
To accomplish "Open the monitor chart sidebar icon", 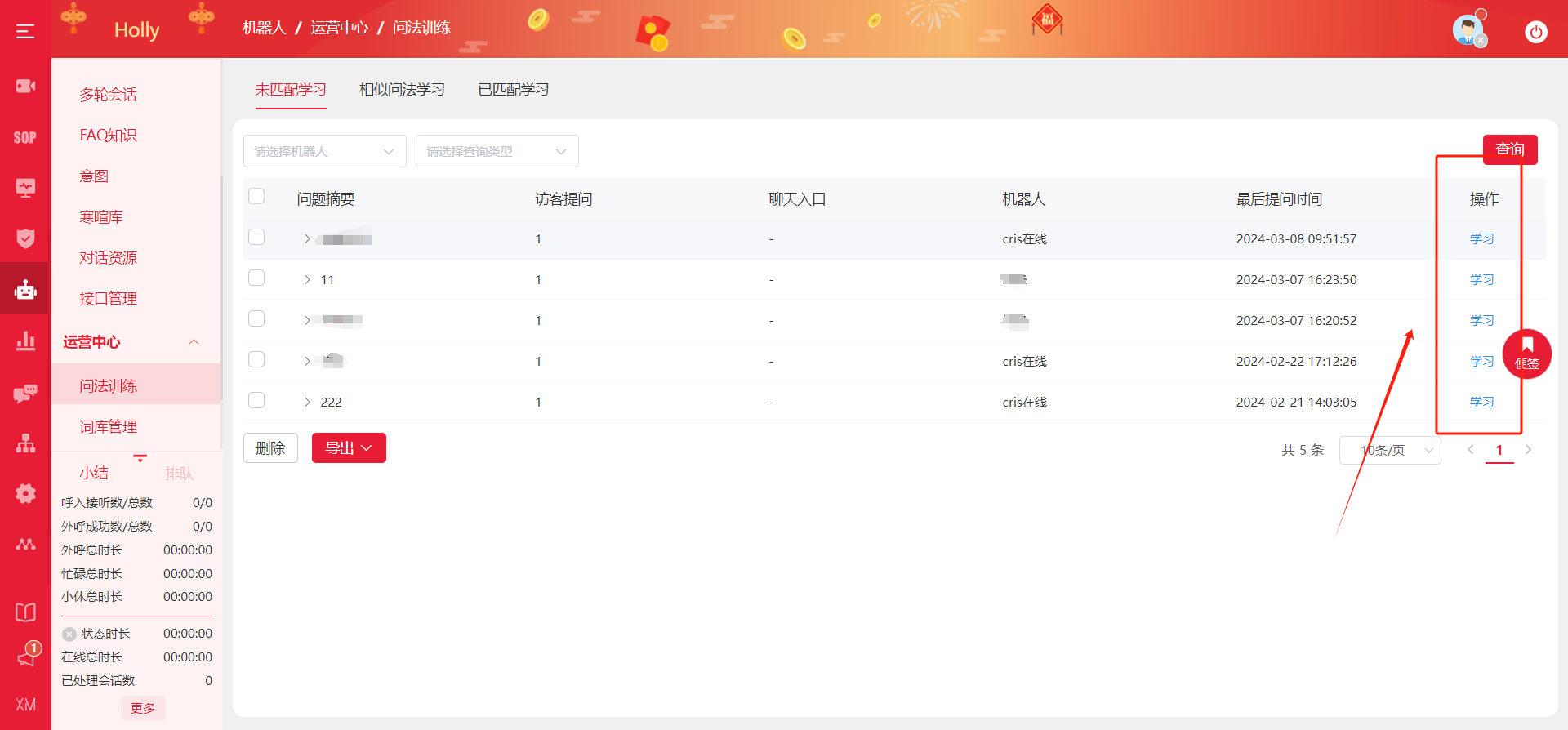I will (x=25, y=188).
